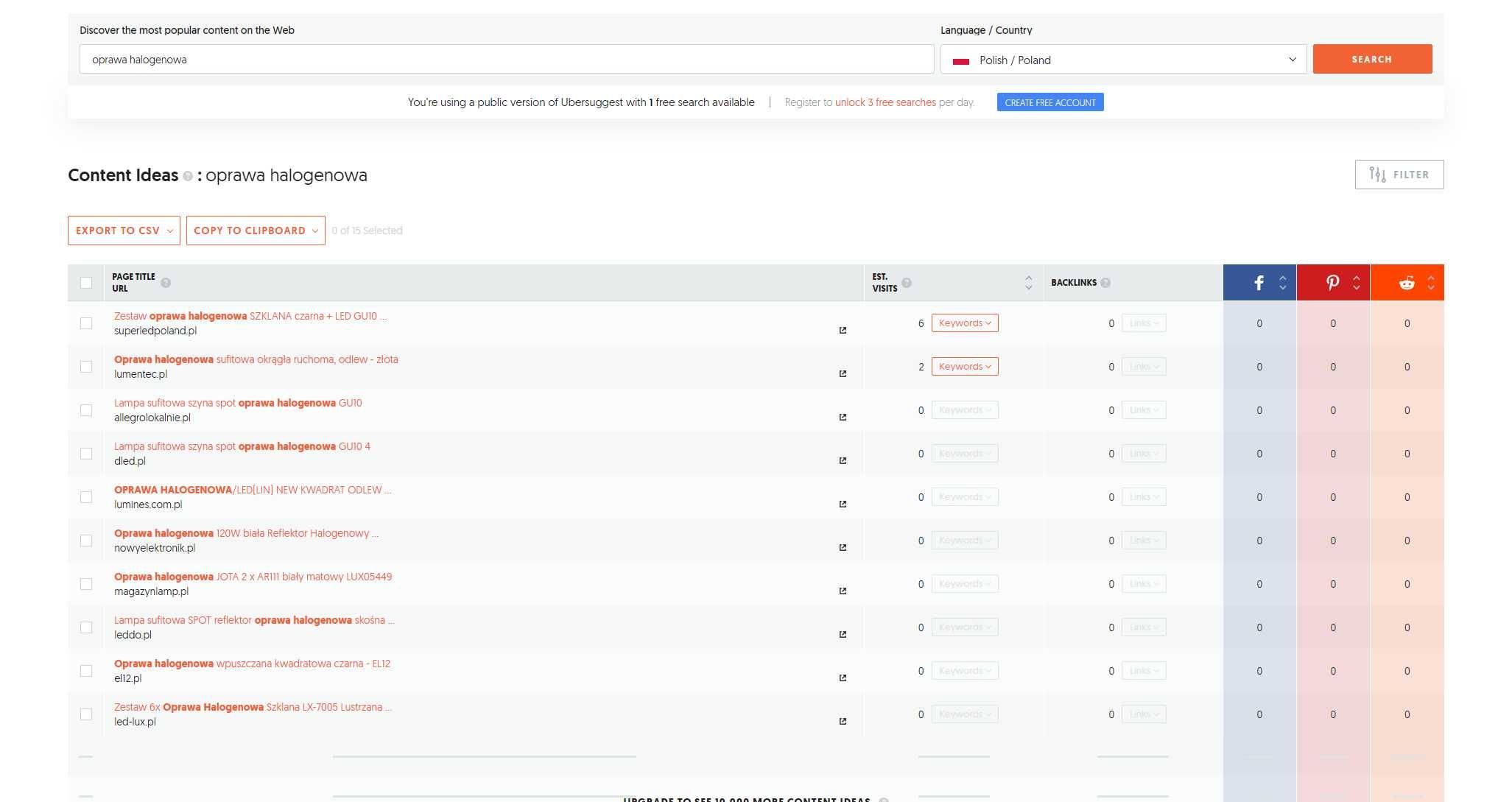
Task: Click Lampa sufitowa szyna spot GU10 4 title
Action: 242,446
